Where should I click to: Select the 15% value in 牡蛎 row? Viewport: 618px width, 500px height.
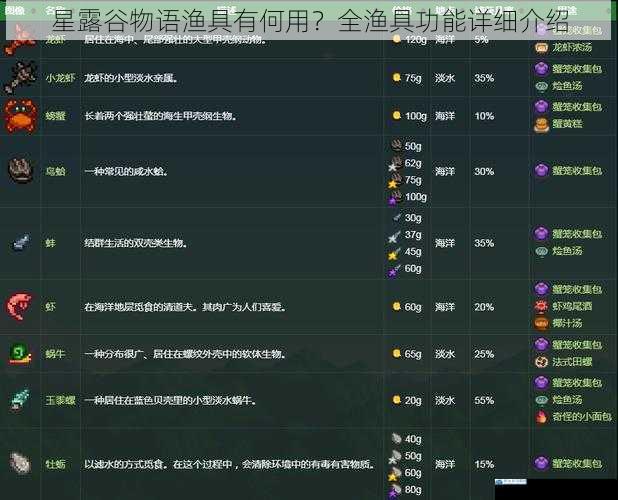(x=484, y=464)
